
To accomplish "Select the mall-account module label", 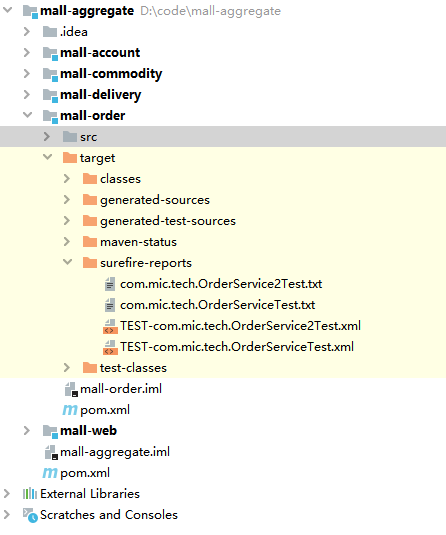I will pyautogui.click(x=100, y=53).
